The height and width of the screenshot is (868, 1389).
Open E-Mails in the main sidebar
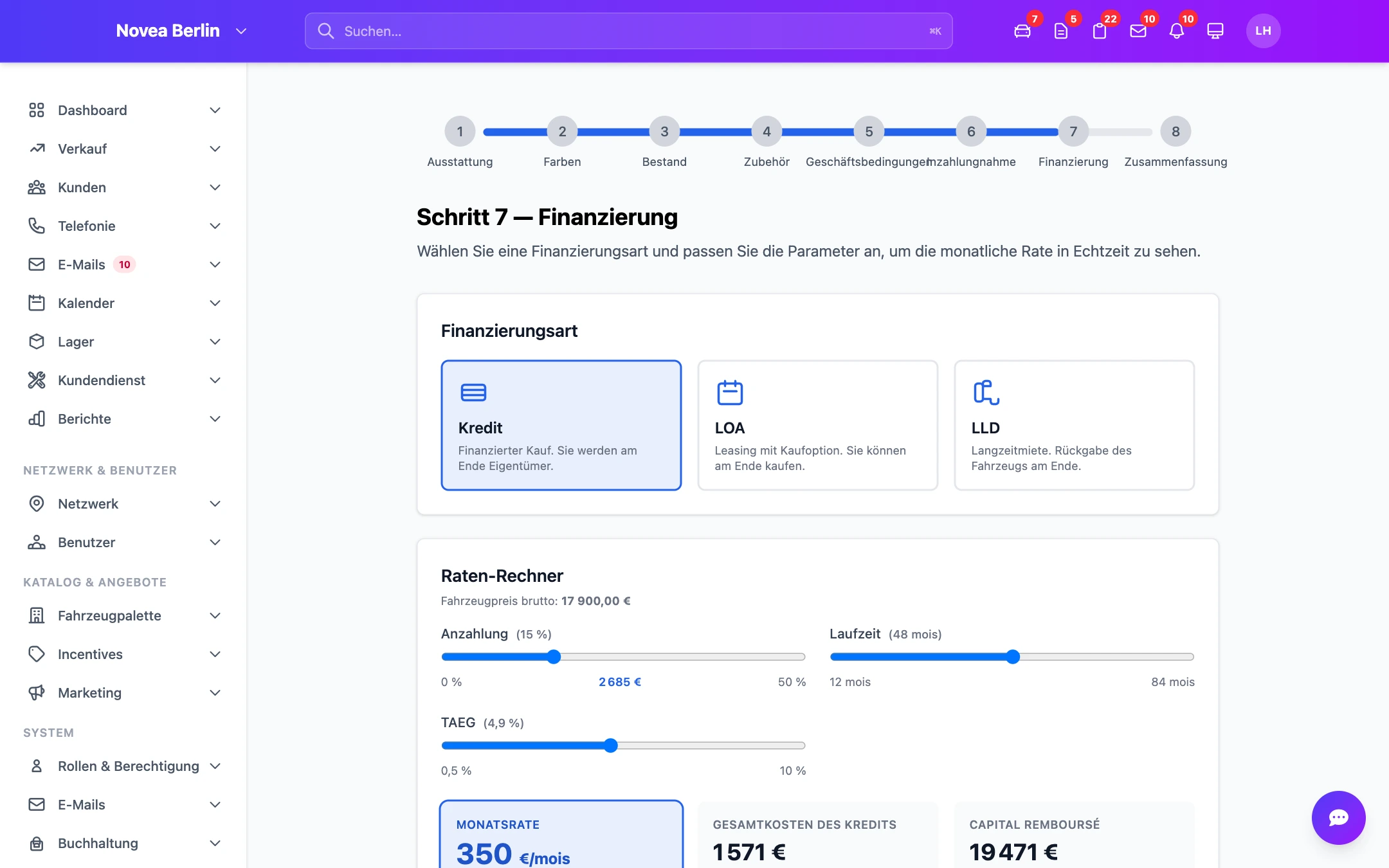click(123, 264)
